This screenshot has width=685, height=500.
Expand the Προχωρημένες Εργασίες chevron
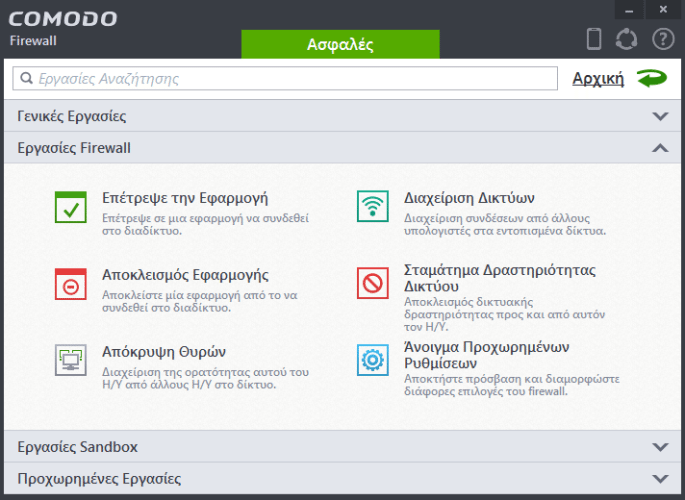pos(660,479)
